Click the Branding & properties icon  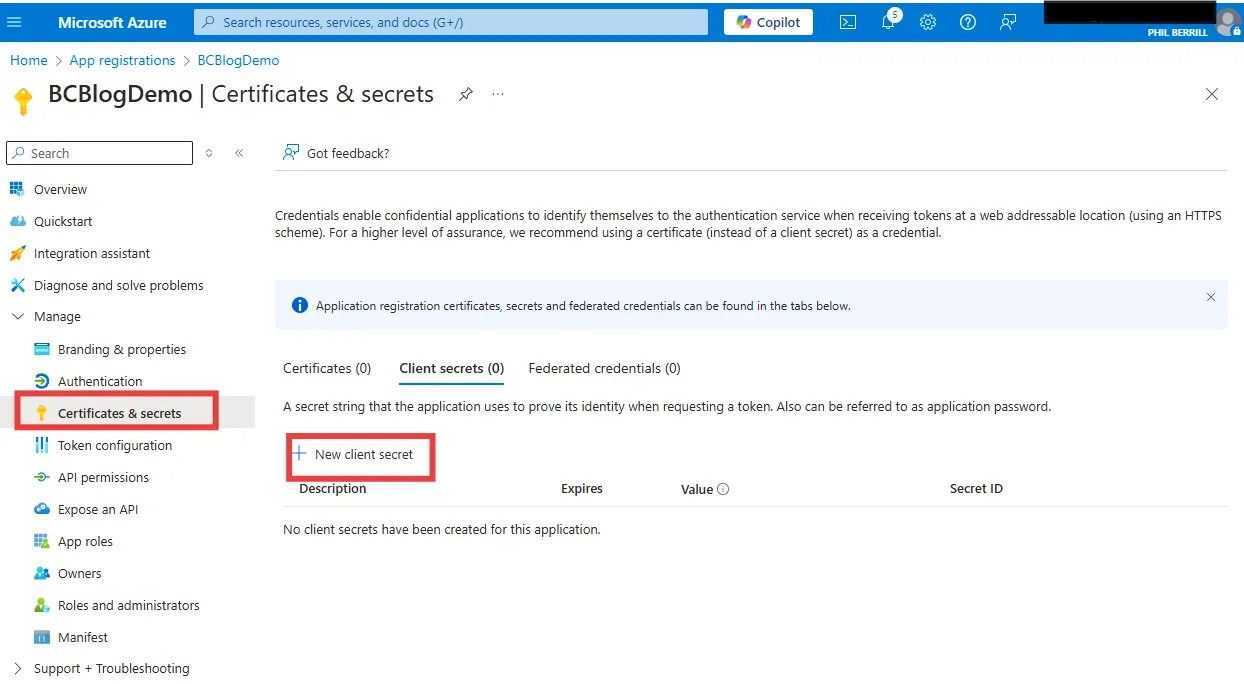[41, 349]
